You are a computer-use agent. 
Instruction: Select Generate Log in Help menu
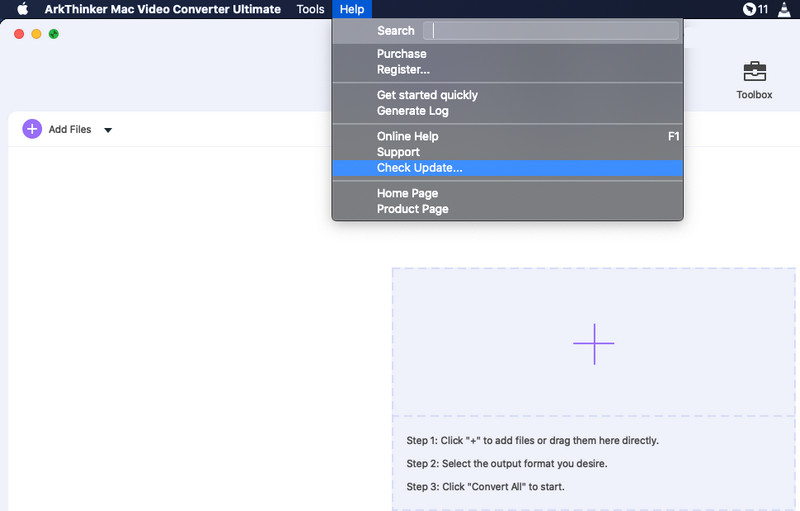pos(508,111)
